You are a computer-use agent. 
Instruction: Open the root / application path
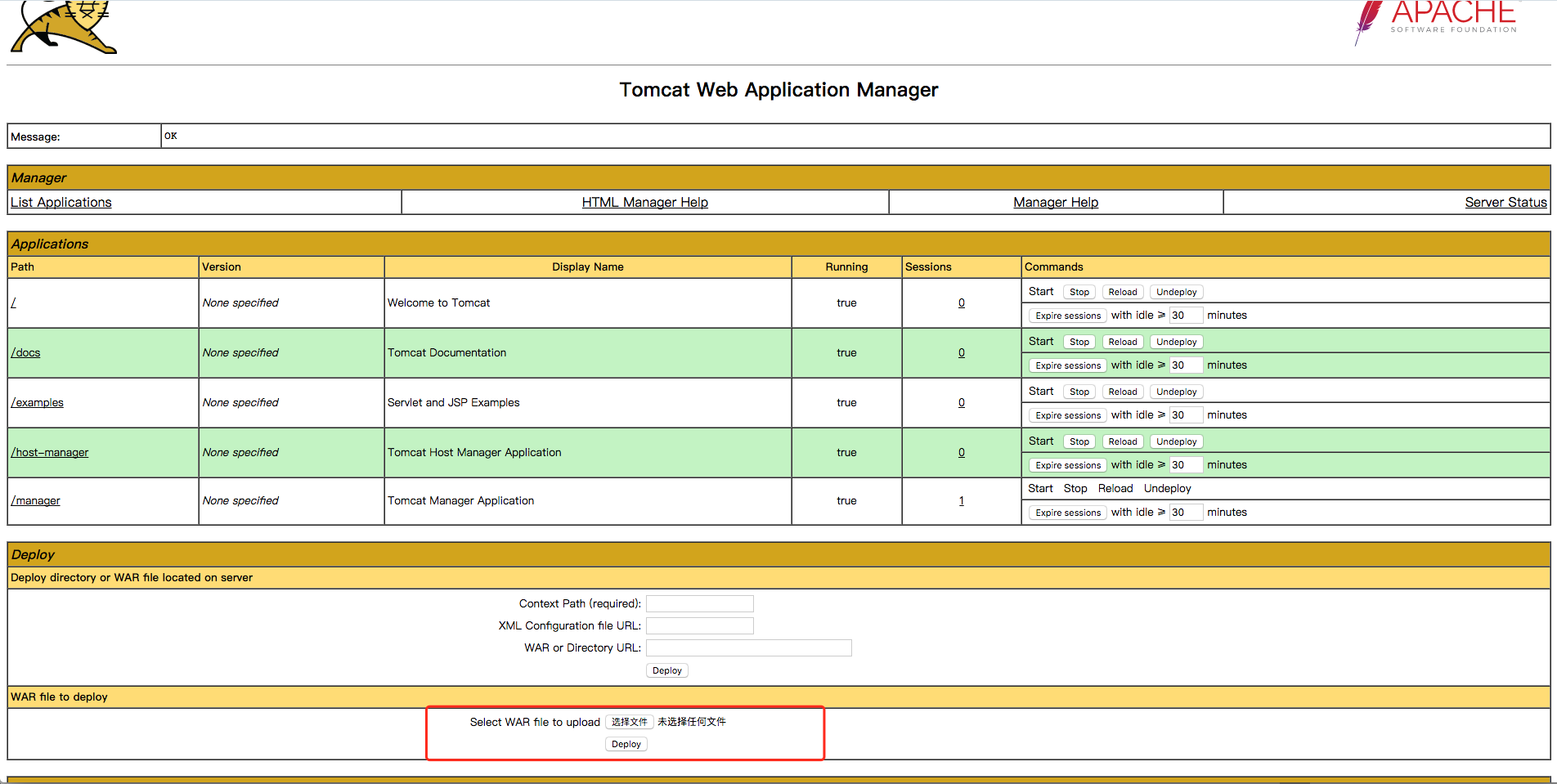[14, 302]
